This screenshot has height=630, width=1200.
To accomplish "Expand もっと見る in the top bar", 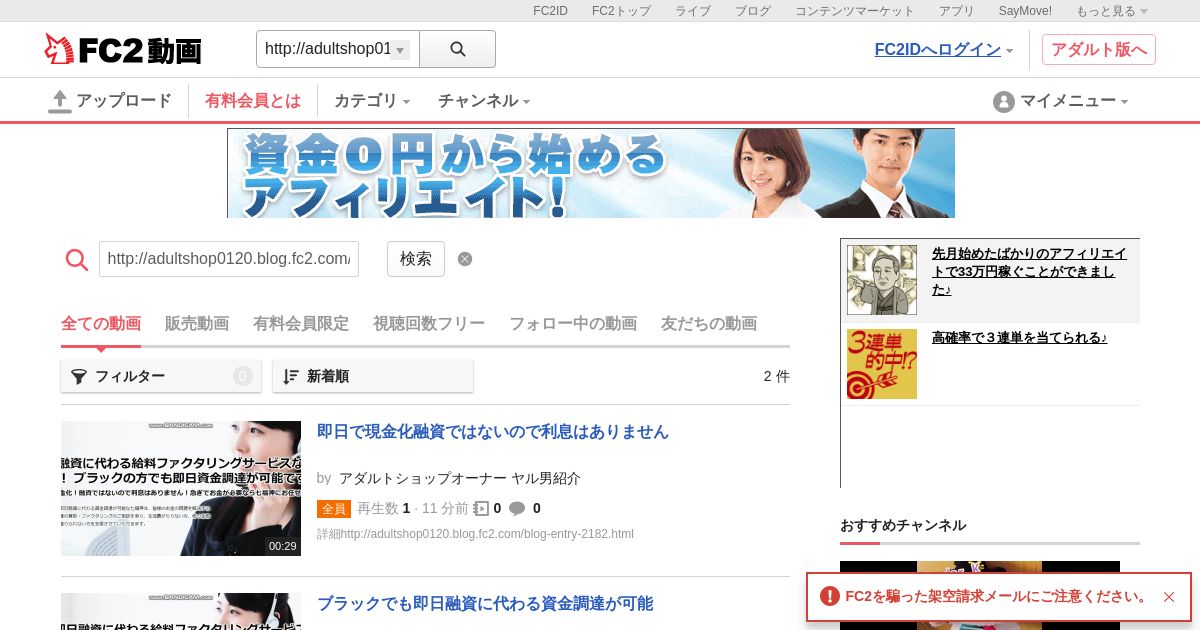I will pos(1112,11).
